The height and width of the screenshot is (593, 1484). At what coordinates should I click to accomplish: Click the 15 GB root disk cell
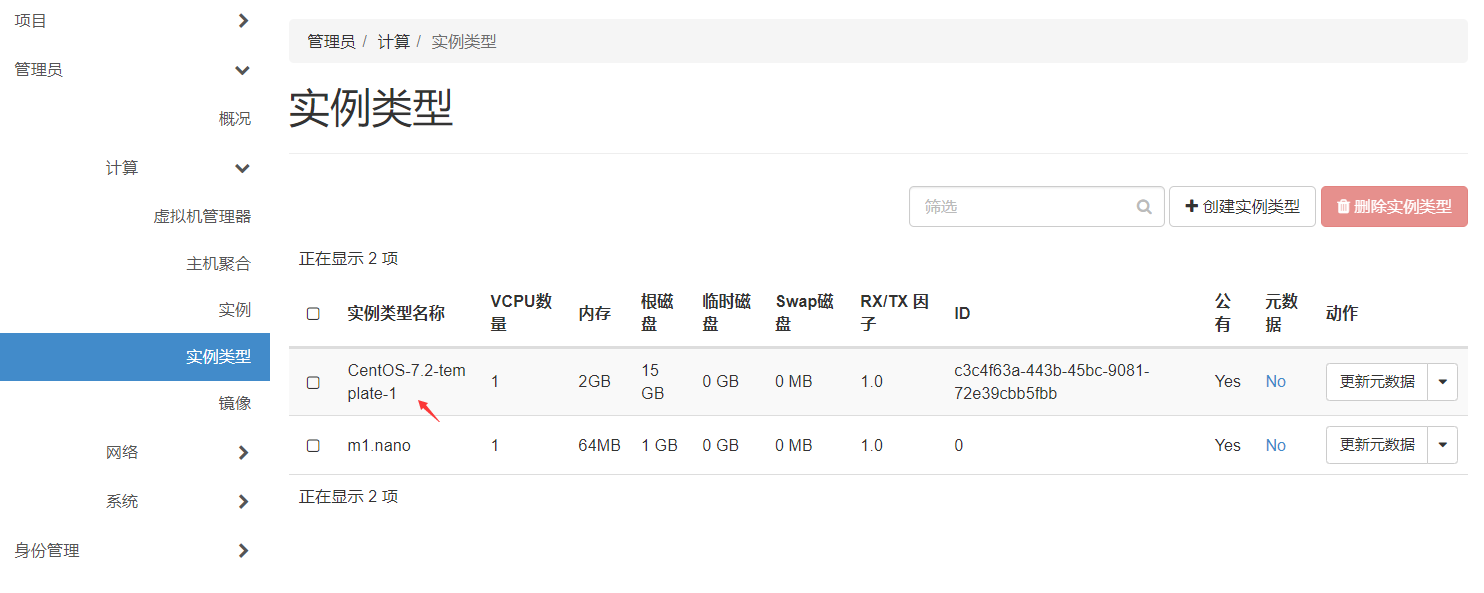653,382
